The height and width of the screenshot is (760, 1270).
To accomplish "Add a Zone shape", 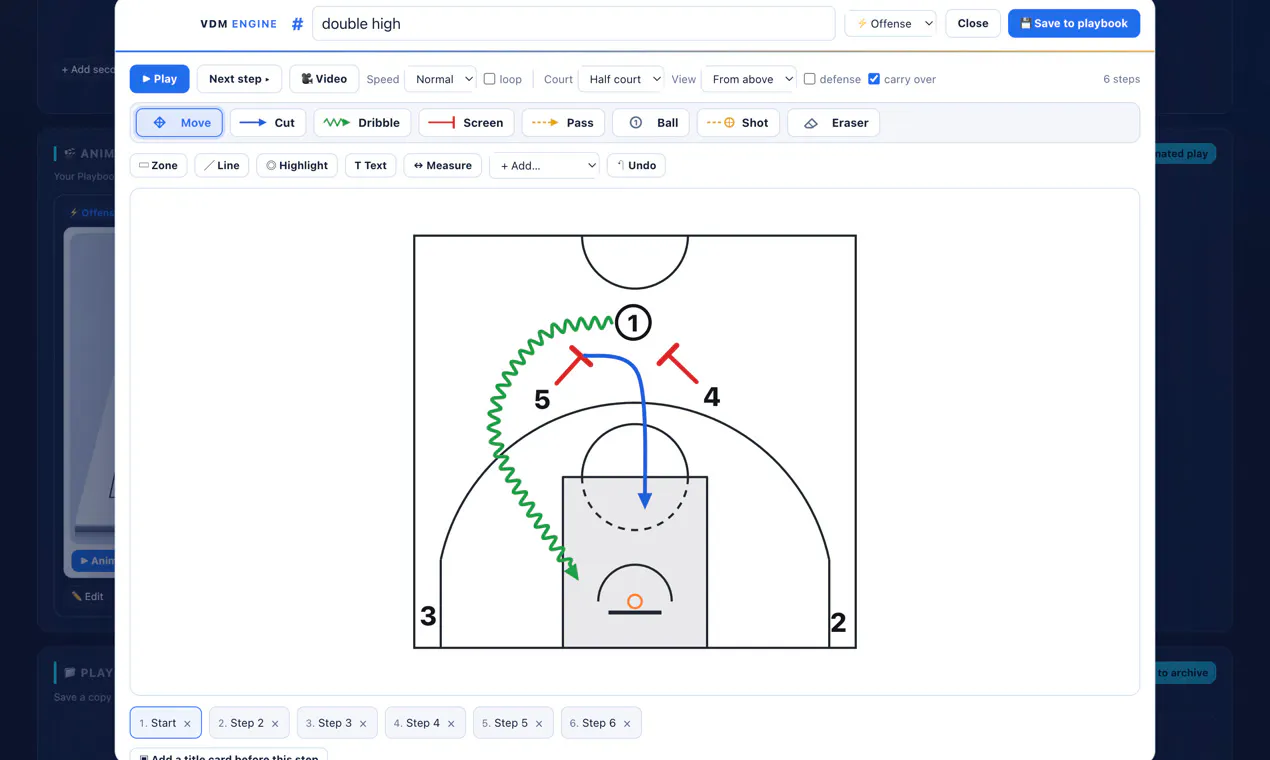I will click(158, 165).
